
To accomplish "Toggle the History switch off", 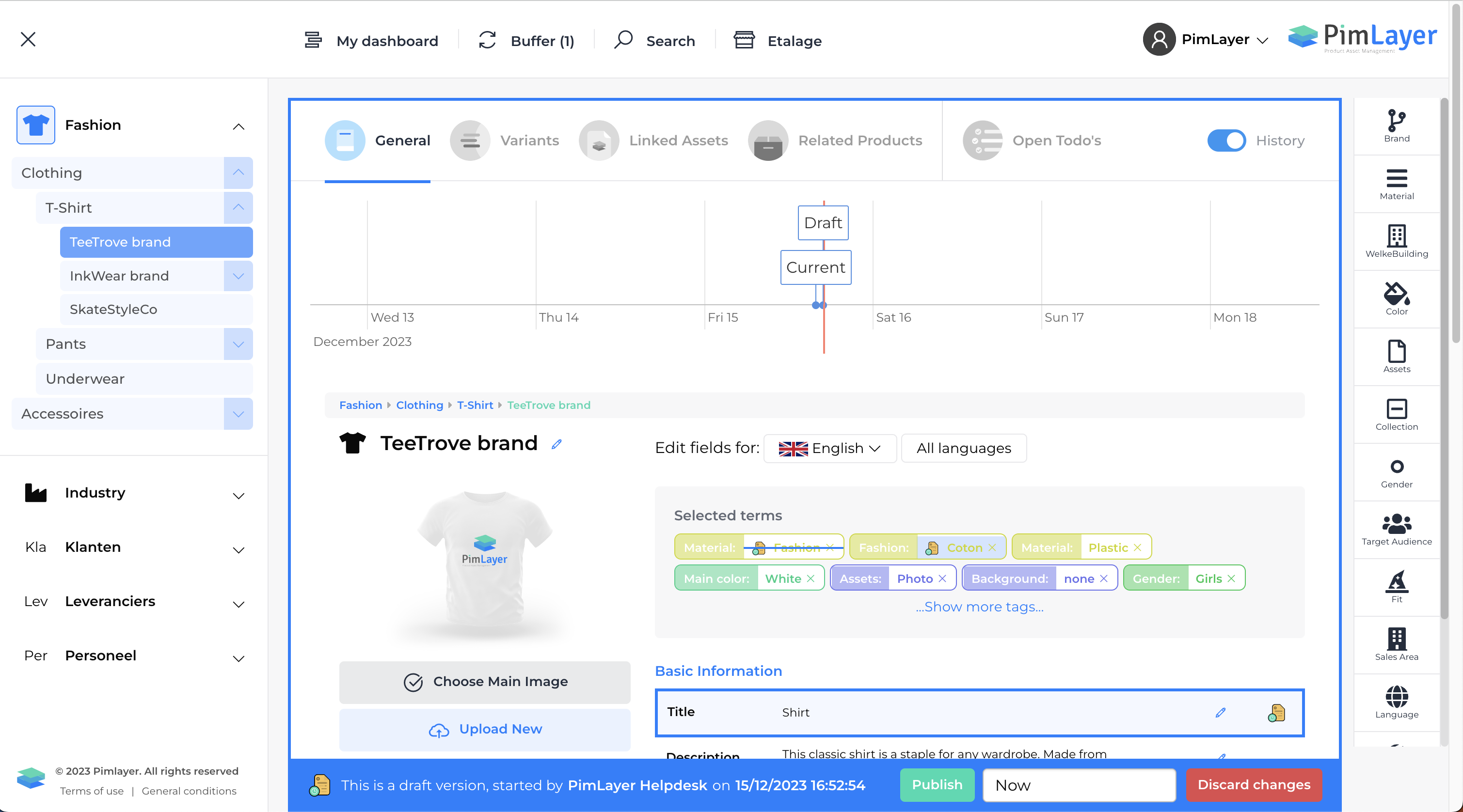I will [1226, 141].
